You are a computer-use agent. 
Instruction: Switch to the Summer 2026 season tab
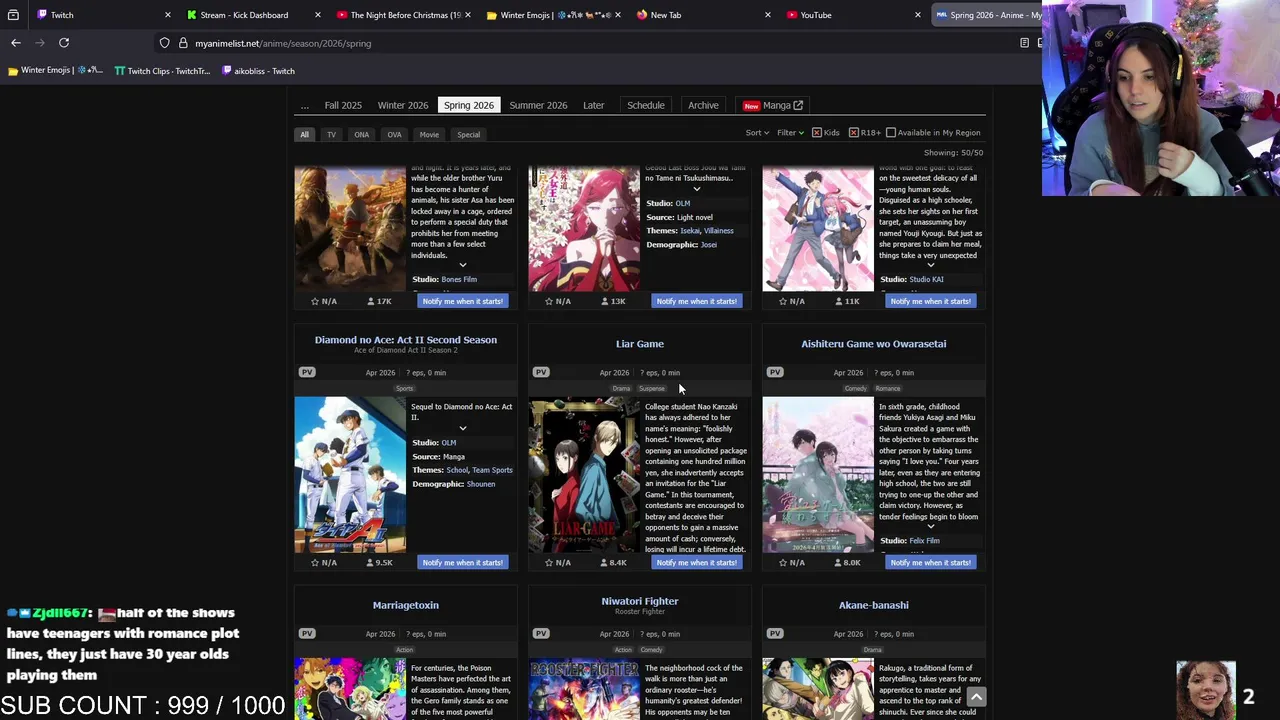(x=538, y=105)
